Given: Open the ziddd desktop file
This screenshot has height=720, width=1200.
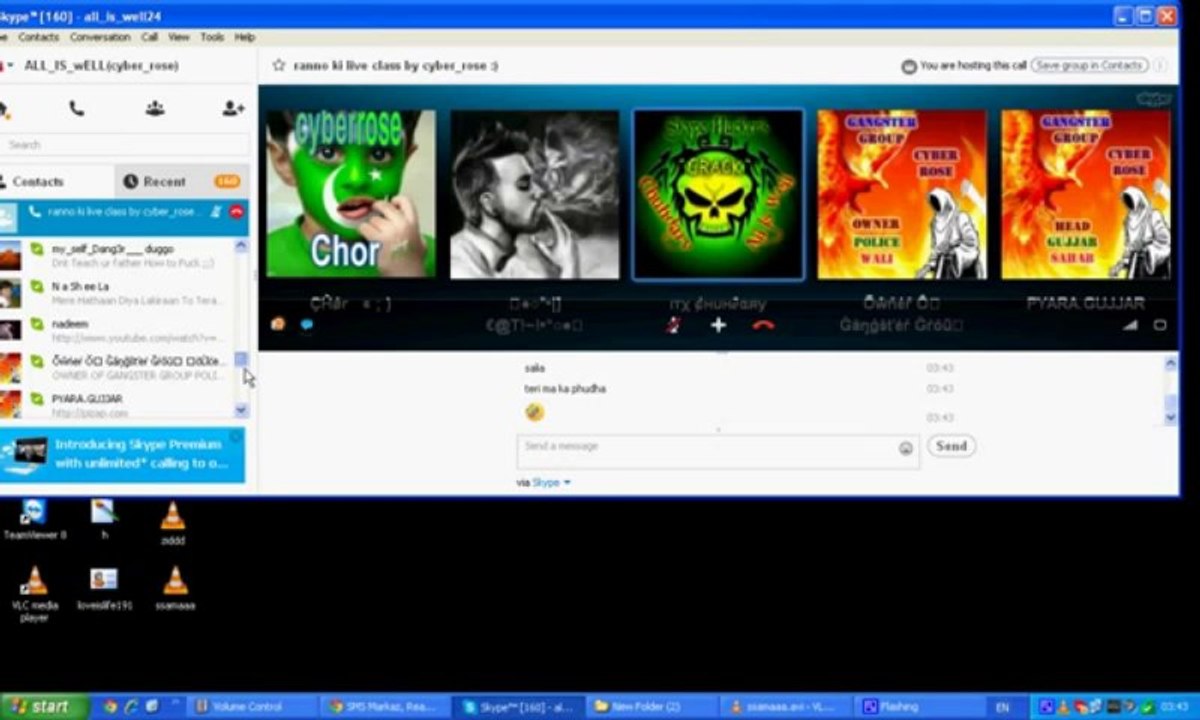Looking at the screenshot, I should point(173,523).
